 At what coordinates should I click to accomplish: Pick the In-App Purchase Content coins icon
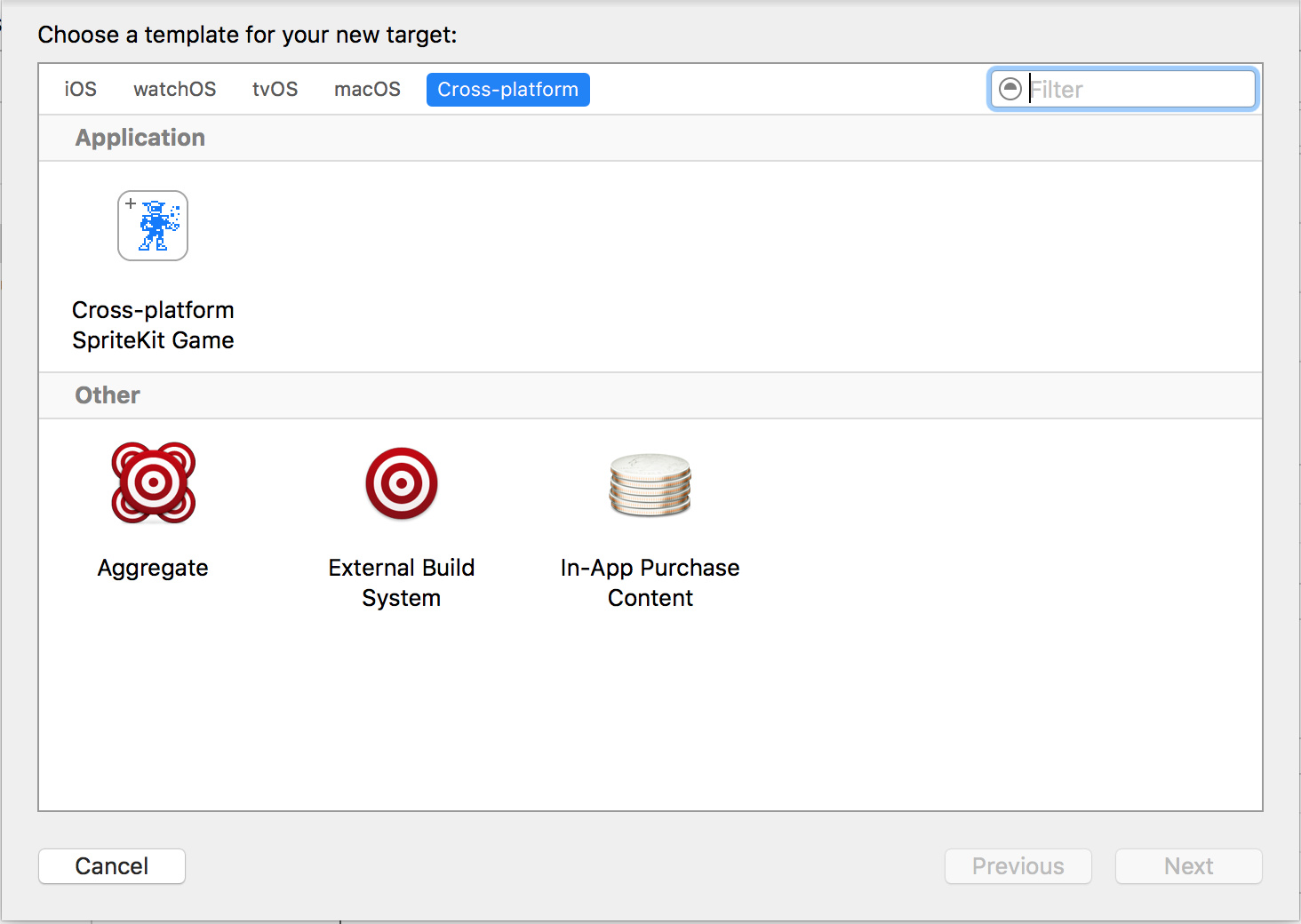650,485
